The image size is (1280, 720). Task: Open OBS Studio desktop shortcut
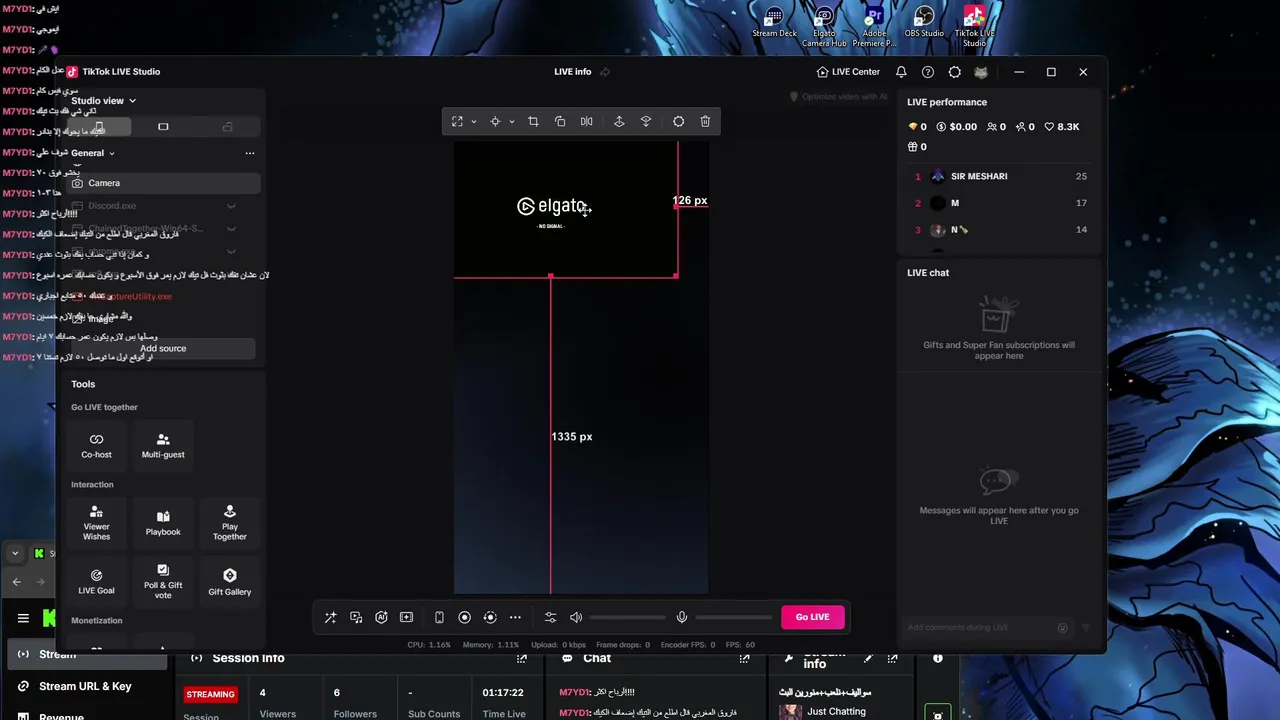click(924, 23)
